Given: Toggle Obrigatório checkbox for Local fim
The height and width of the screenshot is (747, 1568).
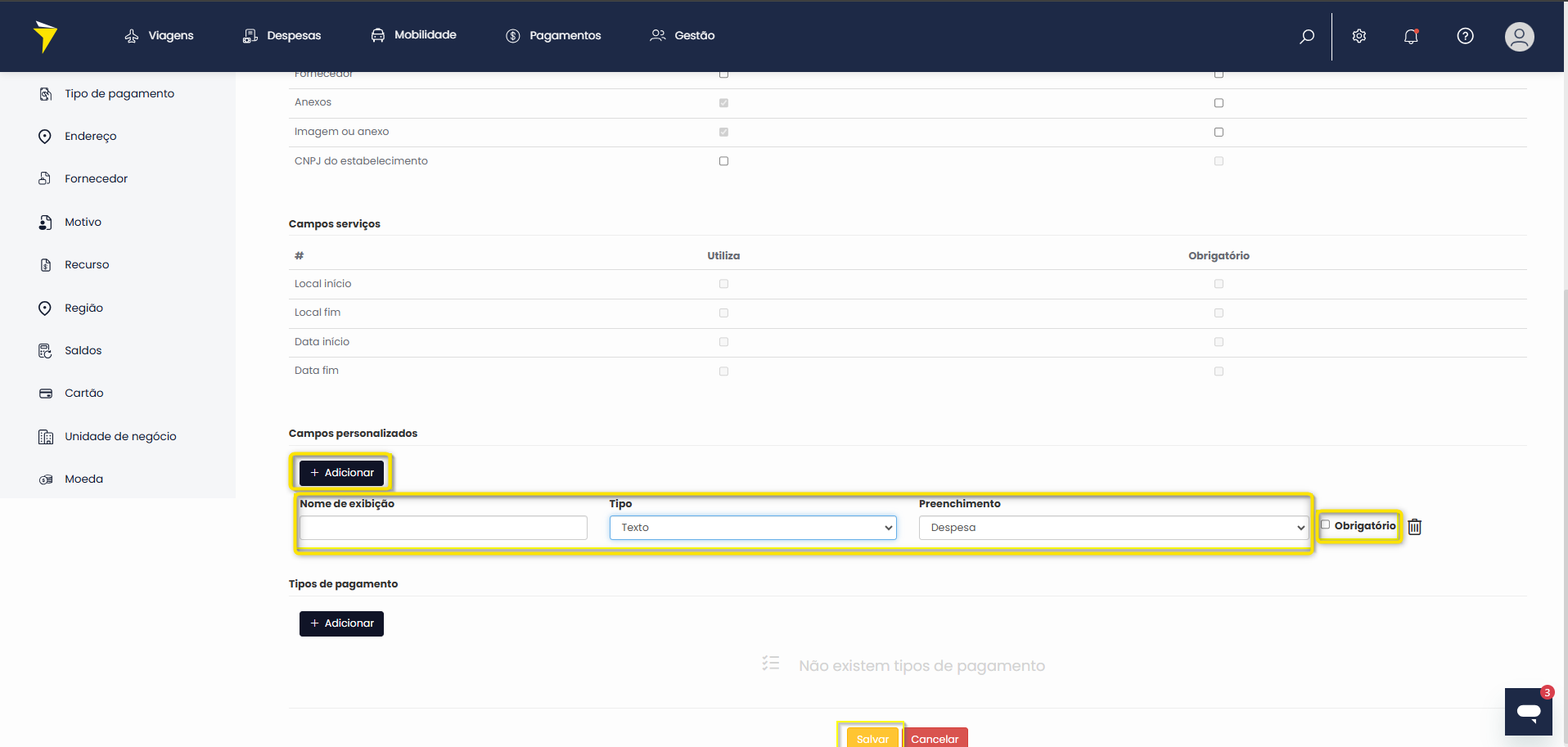Looking at the screenshot, I should tap(1219, 313).
